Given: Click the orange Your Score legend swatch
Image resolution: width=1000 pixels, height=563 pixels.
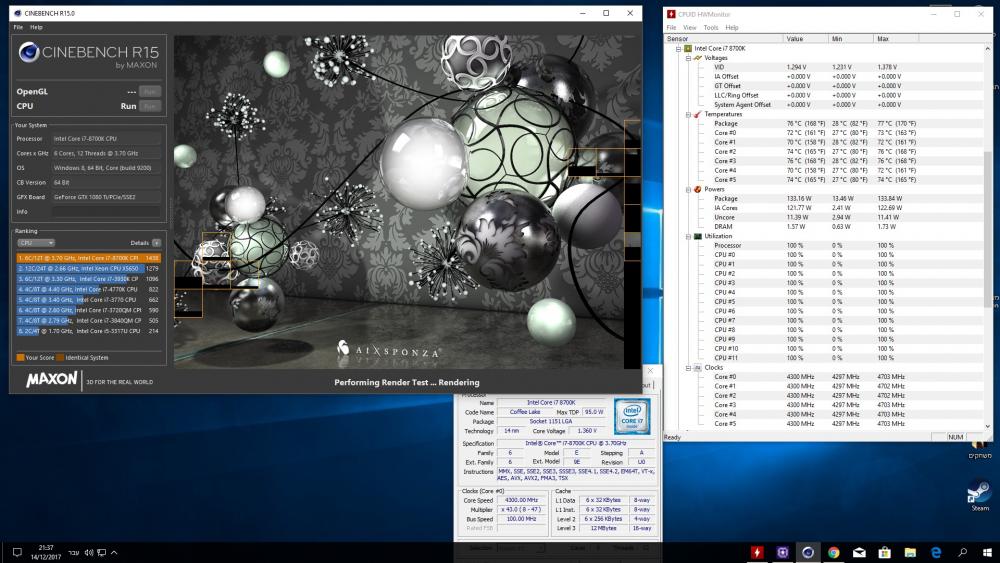Looking at the screenshot, I should click(x=20, y=358).
